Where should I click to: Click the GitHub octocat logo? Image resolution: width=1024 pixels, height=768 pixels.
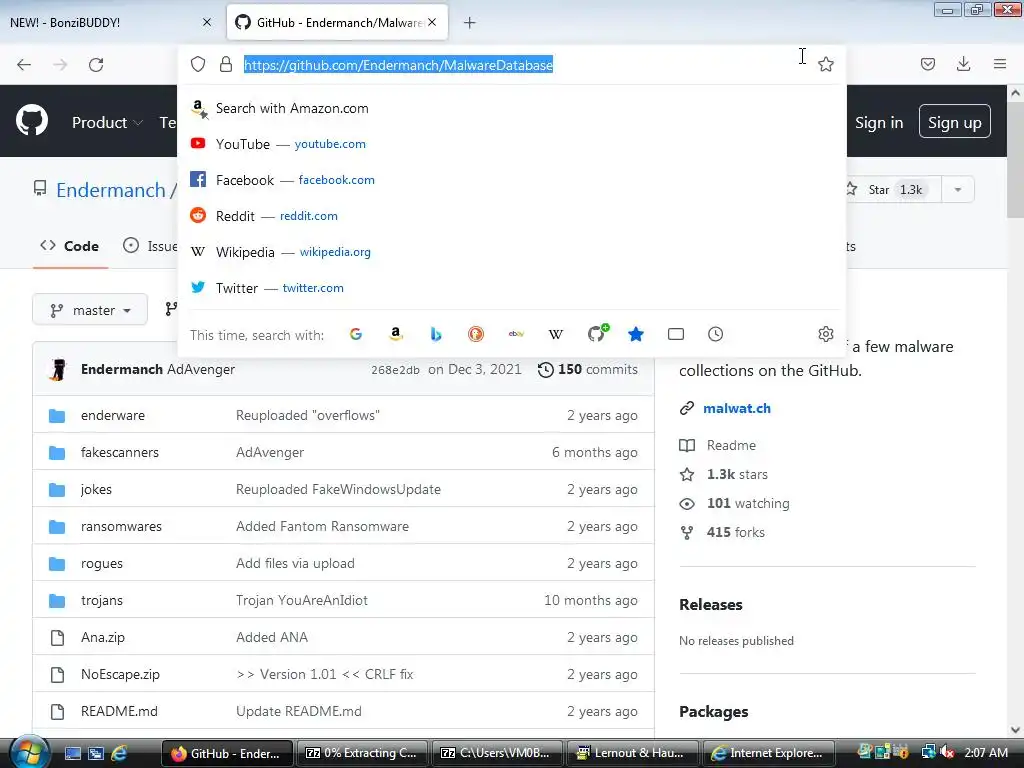coord(32,121)
